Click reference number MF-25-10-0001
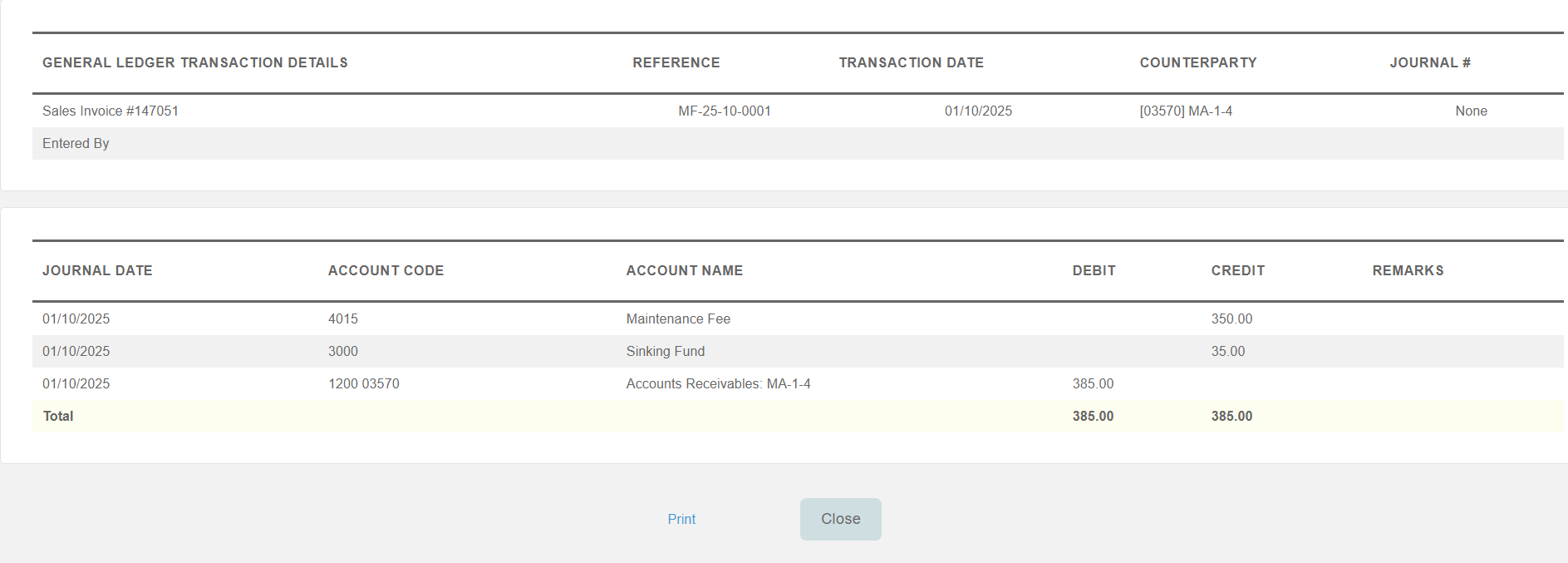The image size is (1568, 563). point(724,111)
